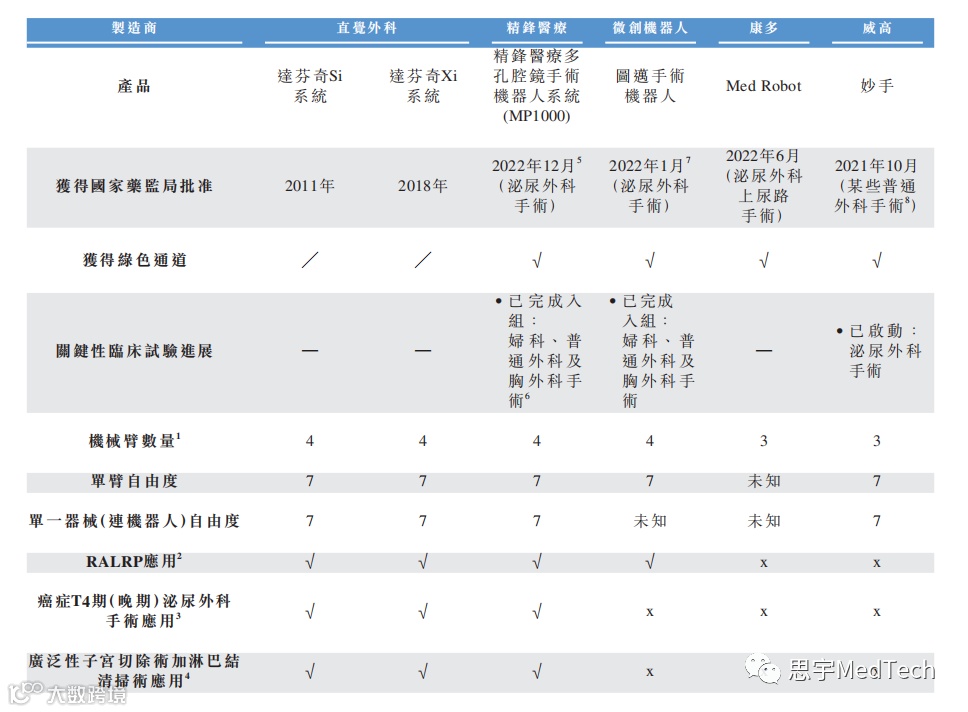The image size is (968, 712).
Task: Click the 威高 header cell
Action: pyautogui.click(x=877, y=28)
